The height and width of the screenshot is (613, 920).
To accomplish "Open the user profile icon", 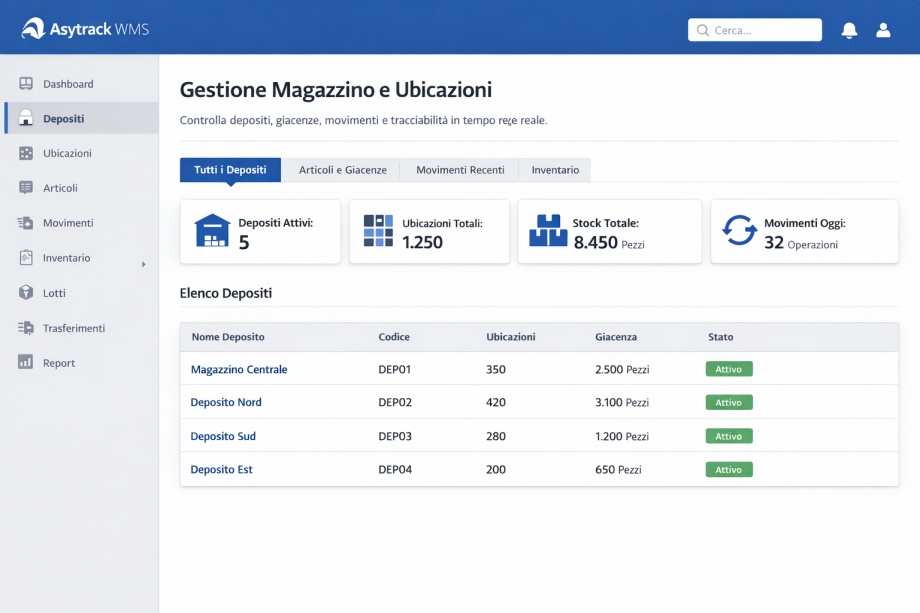I will tap(883, 30).
